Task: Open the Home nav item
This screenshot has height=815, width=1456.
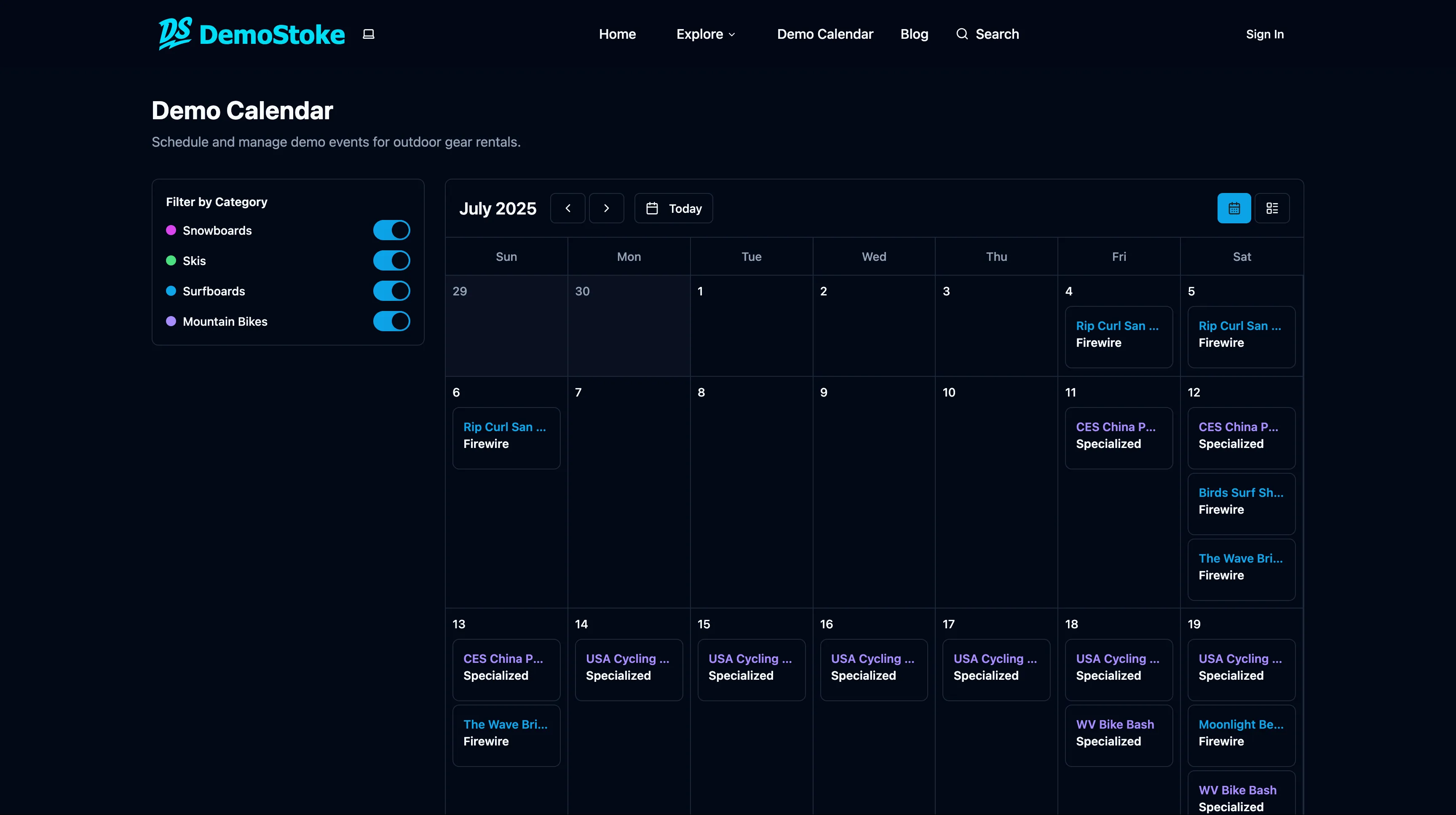Action: (617, 34)
